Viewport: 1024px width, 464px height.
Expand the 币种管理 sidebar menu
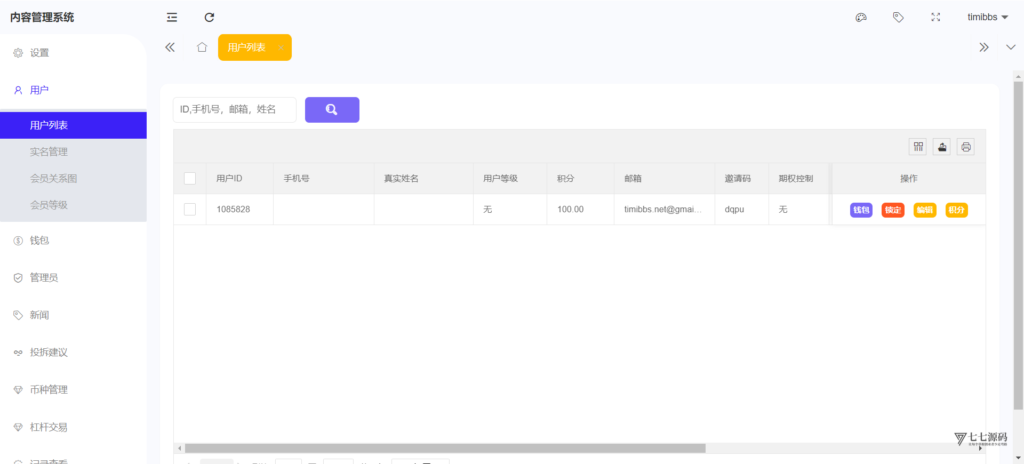(x=73, y=389)
